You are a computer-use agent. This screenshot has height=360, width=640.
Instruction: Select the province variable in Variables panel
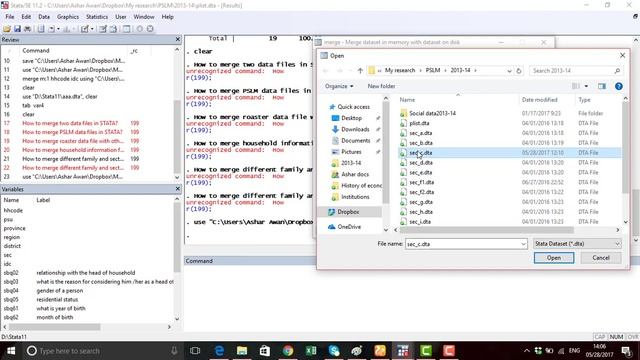(x=14, y=228)
